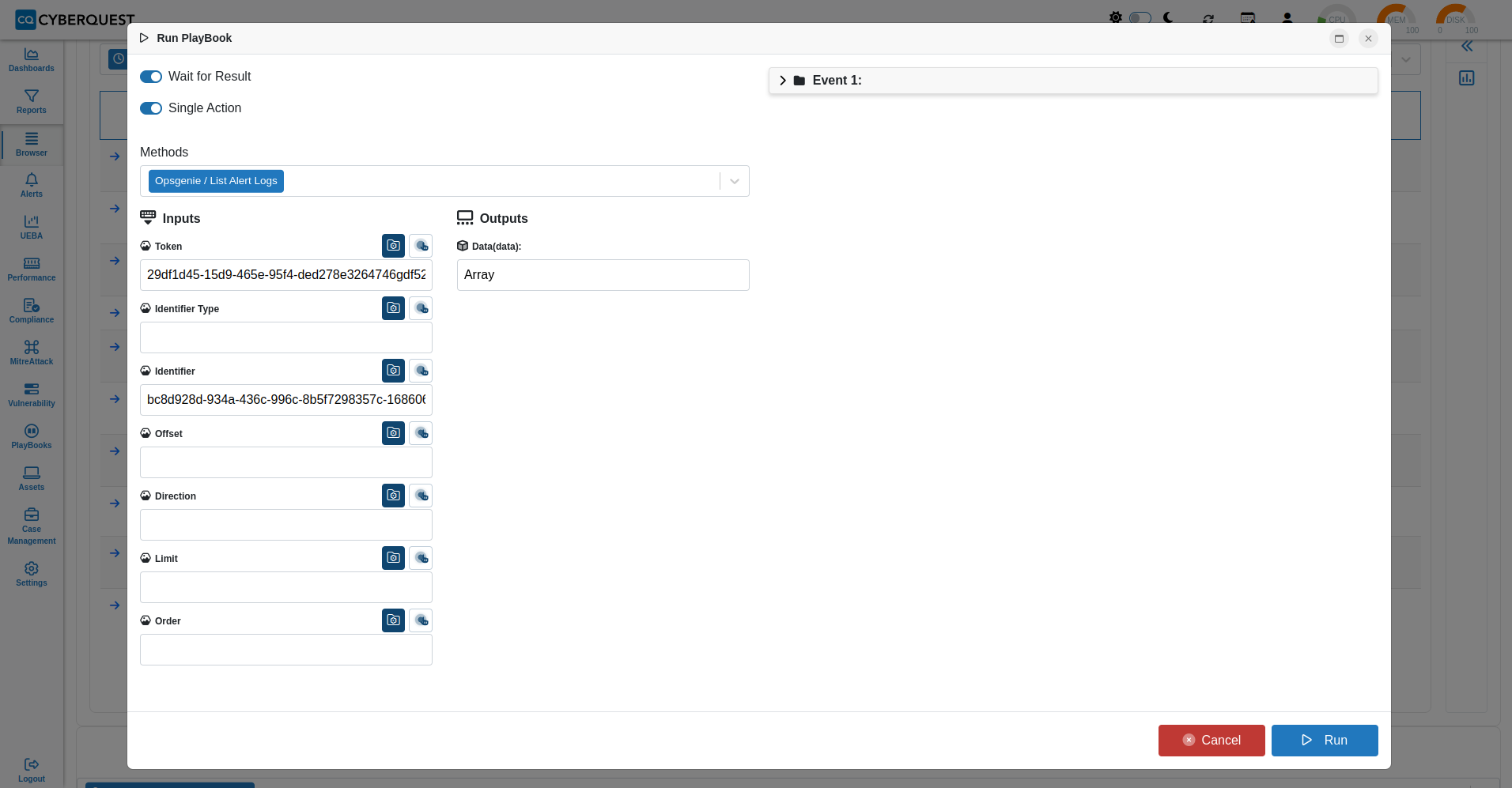This screenshot has width=1512, height=788.
Task: Open the Methods dropdown arrow
Action: [x=735, y=181]
